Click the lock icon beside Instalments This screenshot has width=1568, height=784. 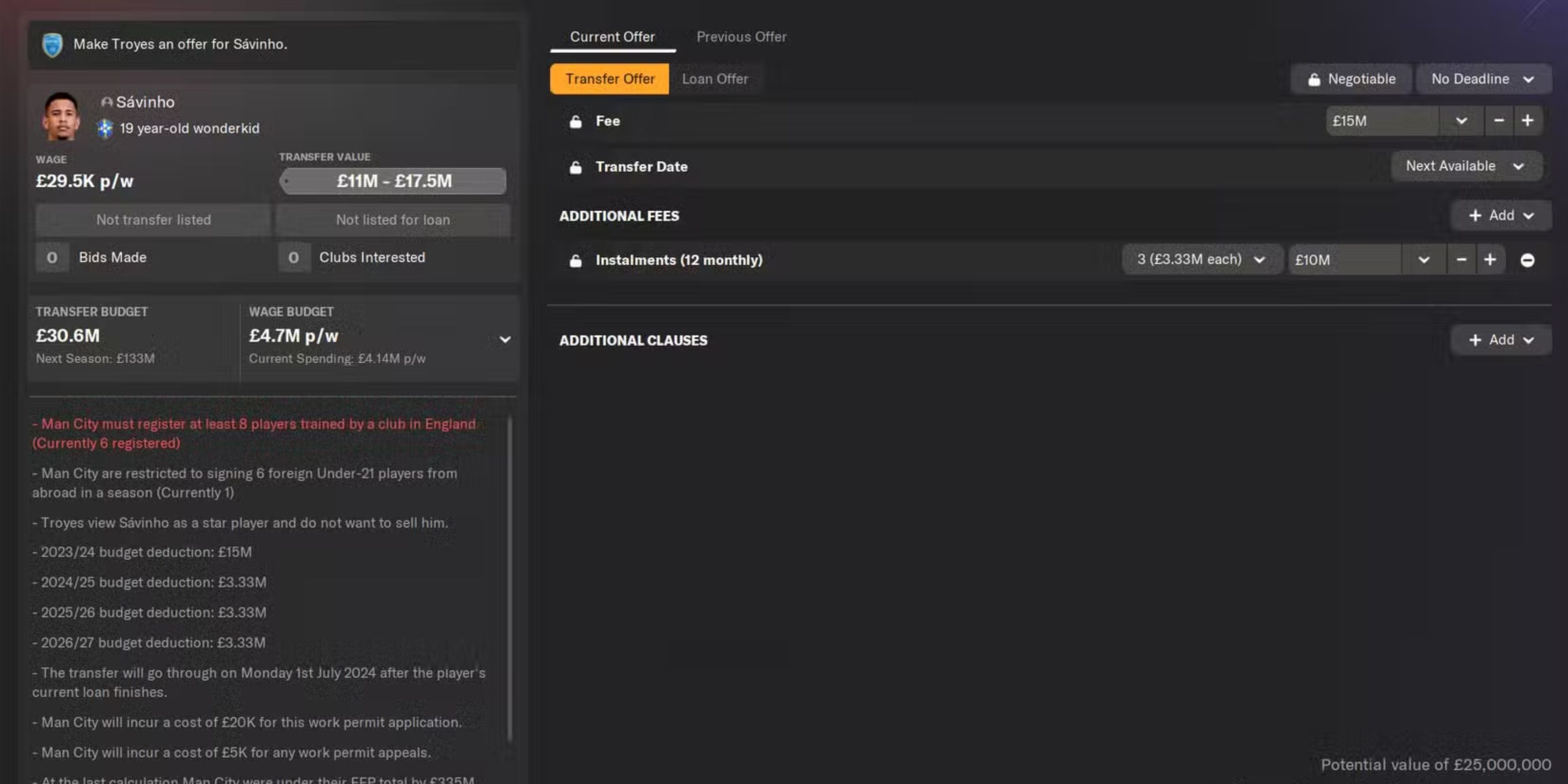click(575, 260)
